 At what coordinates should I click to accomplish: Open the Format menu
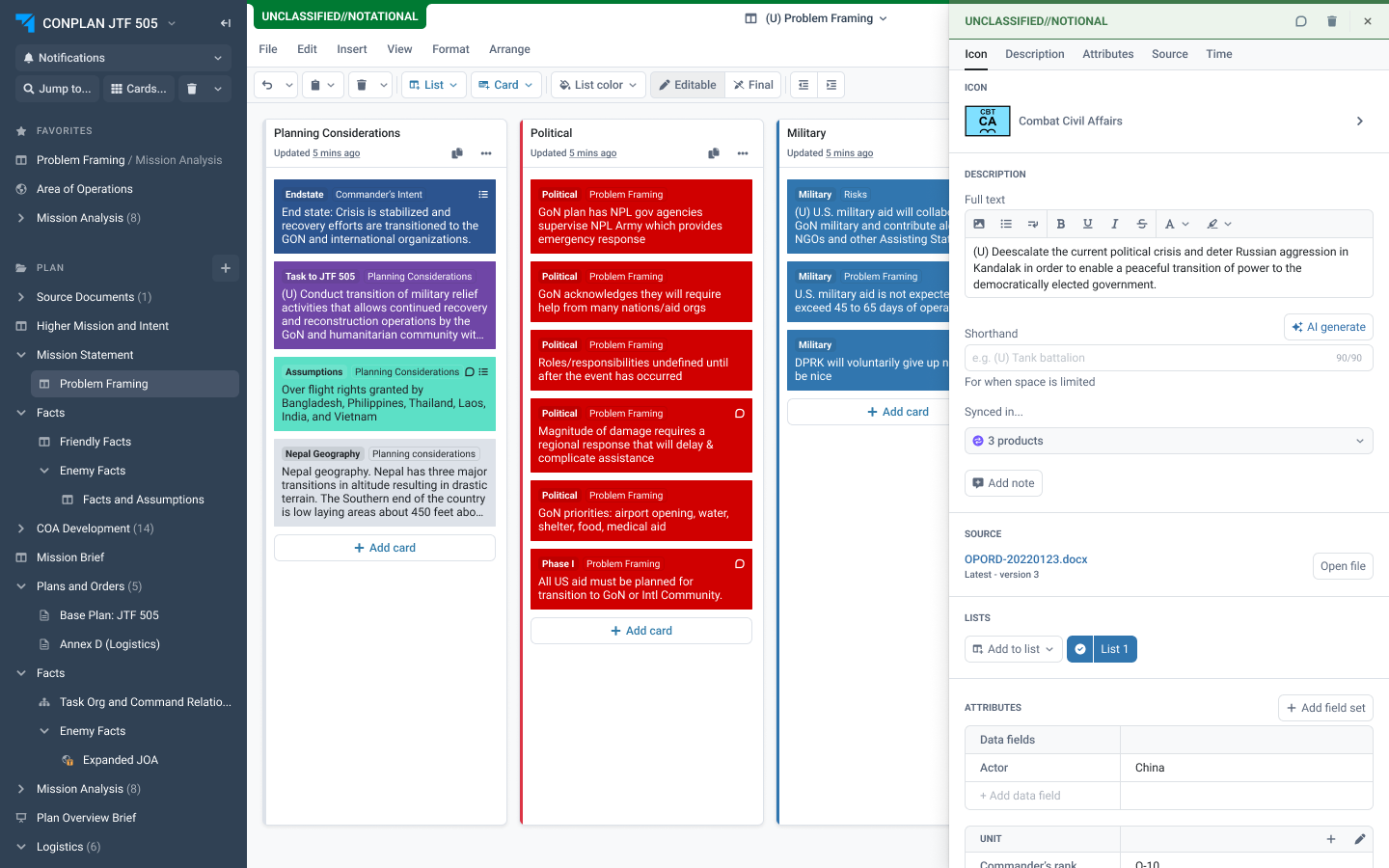coord(450,49)
